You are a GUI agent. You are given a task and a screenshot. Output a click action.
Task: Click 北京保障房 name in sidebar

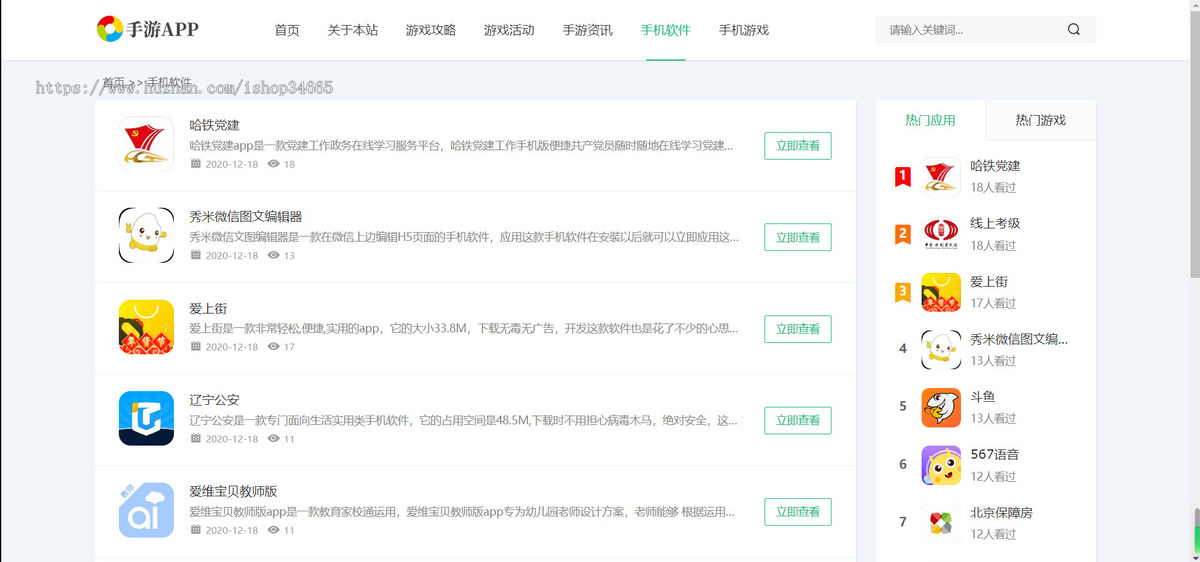pyautogui.click(x=1001, y=512)
